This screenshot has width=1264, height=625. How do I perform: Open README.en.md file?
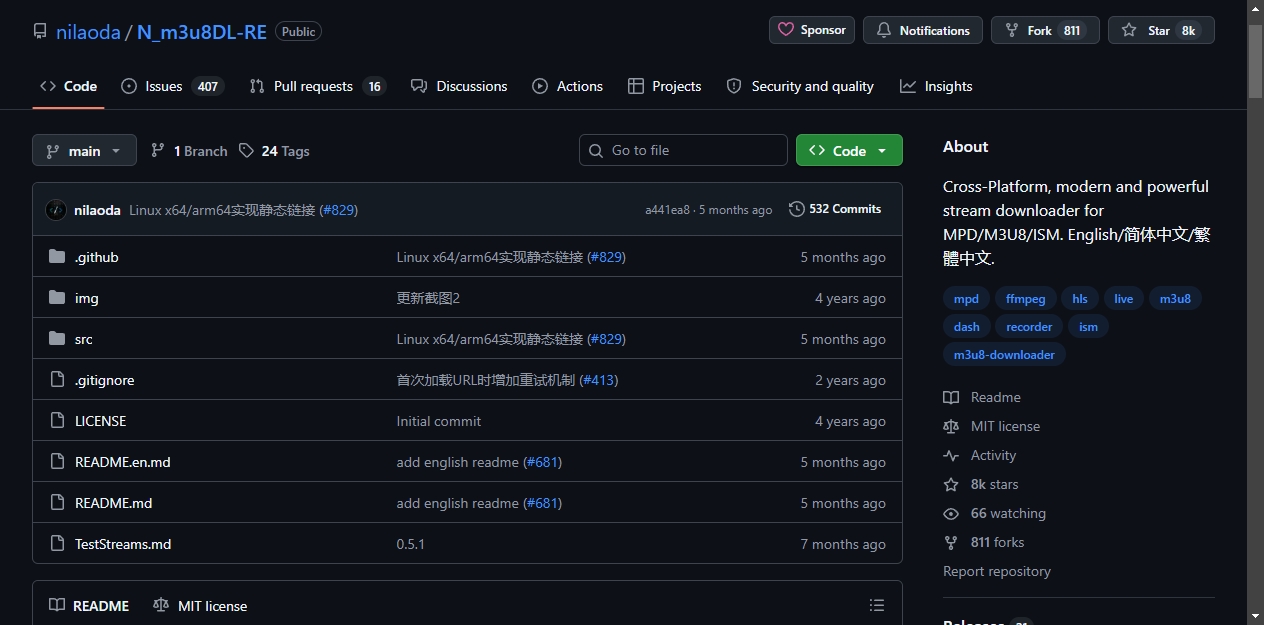[123, 462]
